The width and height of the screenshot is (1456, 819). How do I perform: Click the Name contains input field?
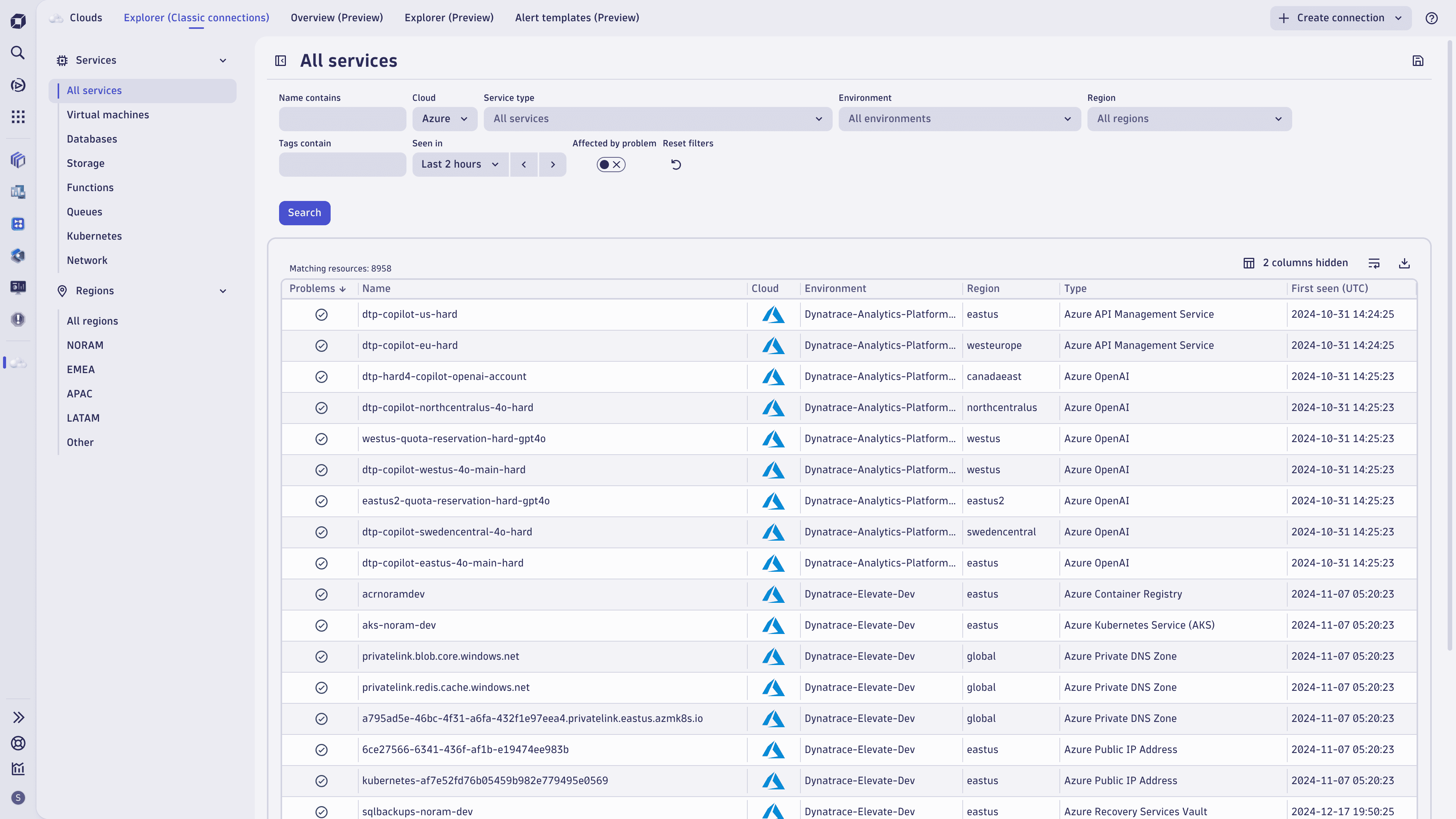click(342, 119)
